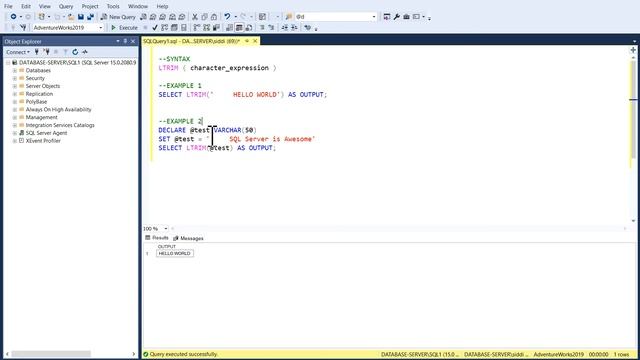Expand the Security tree node
The image size is (640, 360).
(x=15, y=78)
